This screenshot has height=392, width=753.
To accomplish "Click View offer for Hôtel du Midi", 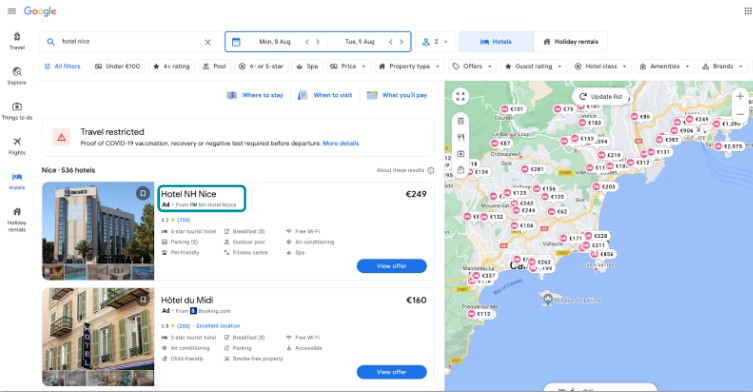I will tap(391, 372).
